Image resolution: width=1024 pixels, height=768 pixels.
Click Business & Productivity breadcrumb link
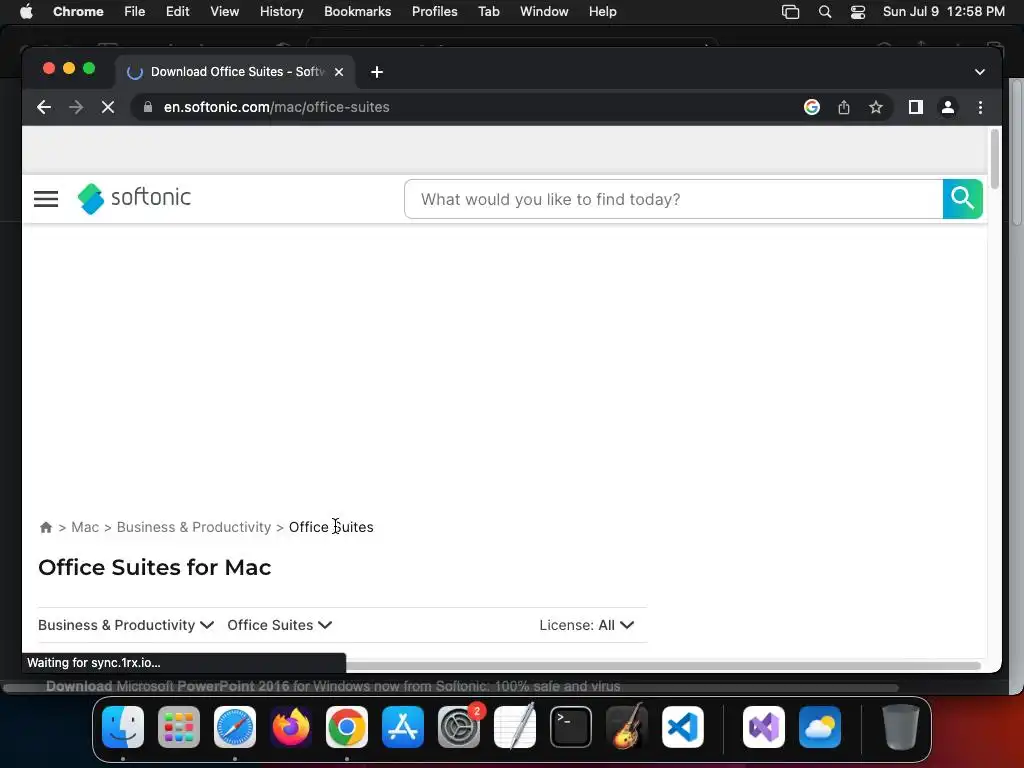point(193,527)
